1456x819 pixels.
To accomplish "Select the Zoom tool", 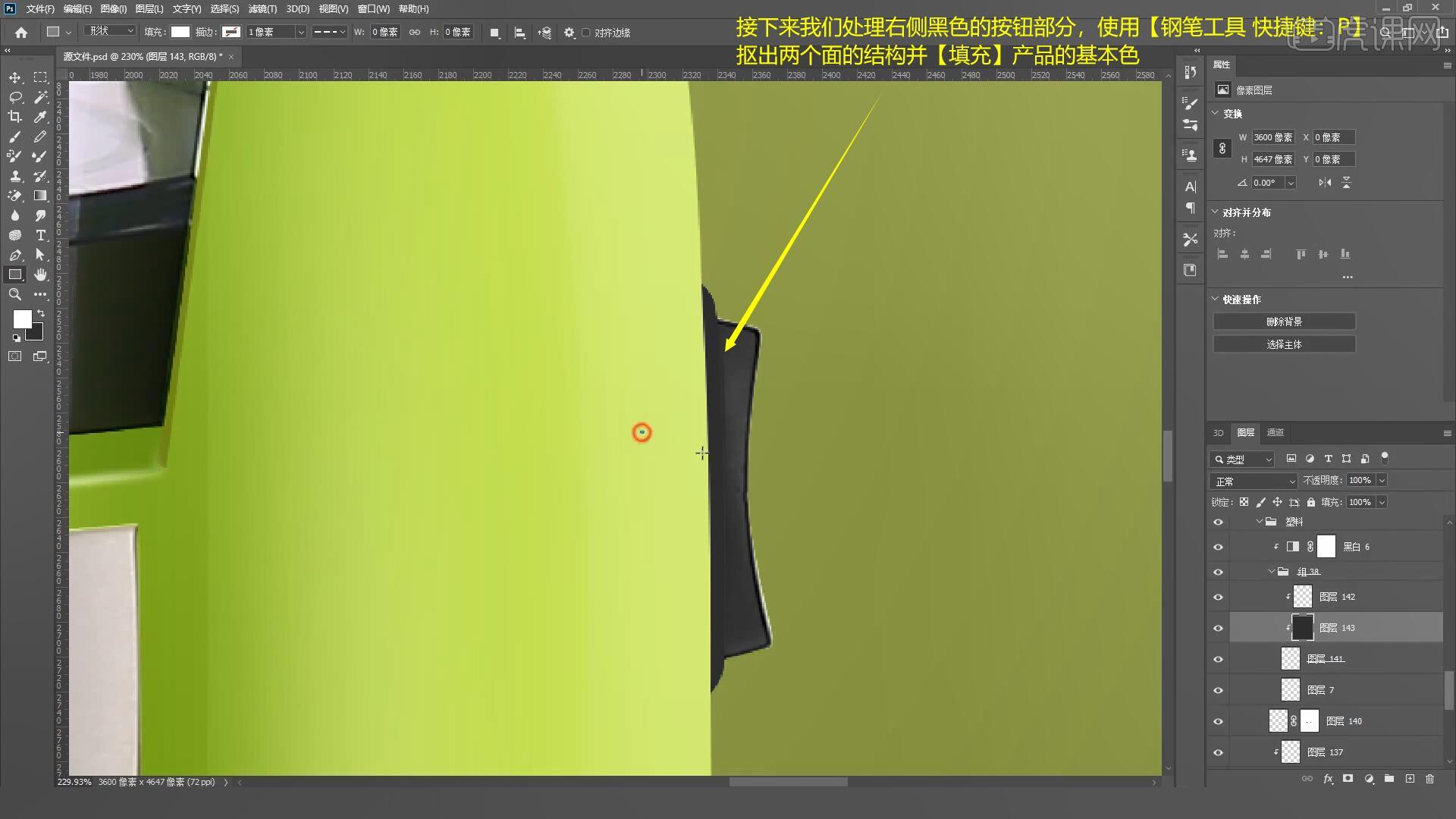I will (x=14, y=294).
